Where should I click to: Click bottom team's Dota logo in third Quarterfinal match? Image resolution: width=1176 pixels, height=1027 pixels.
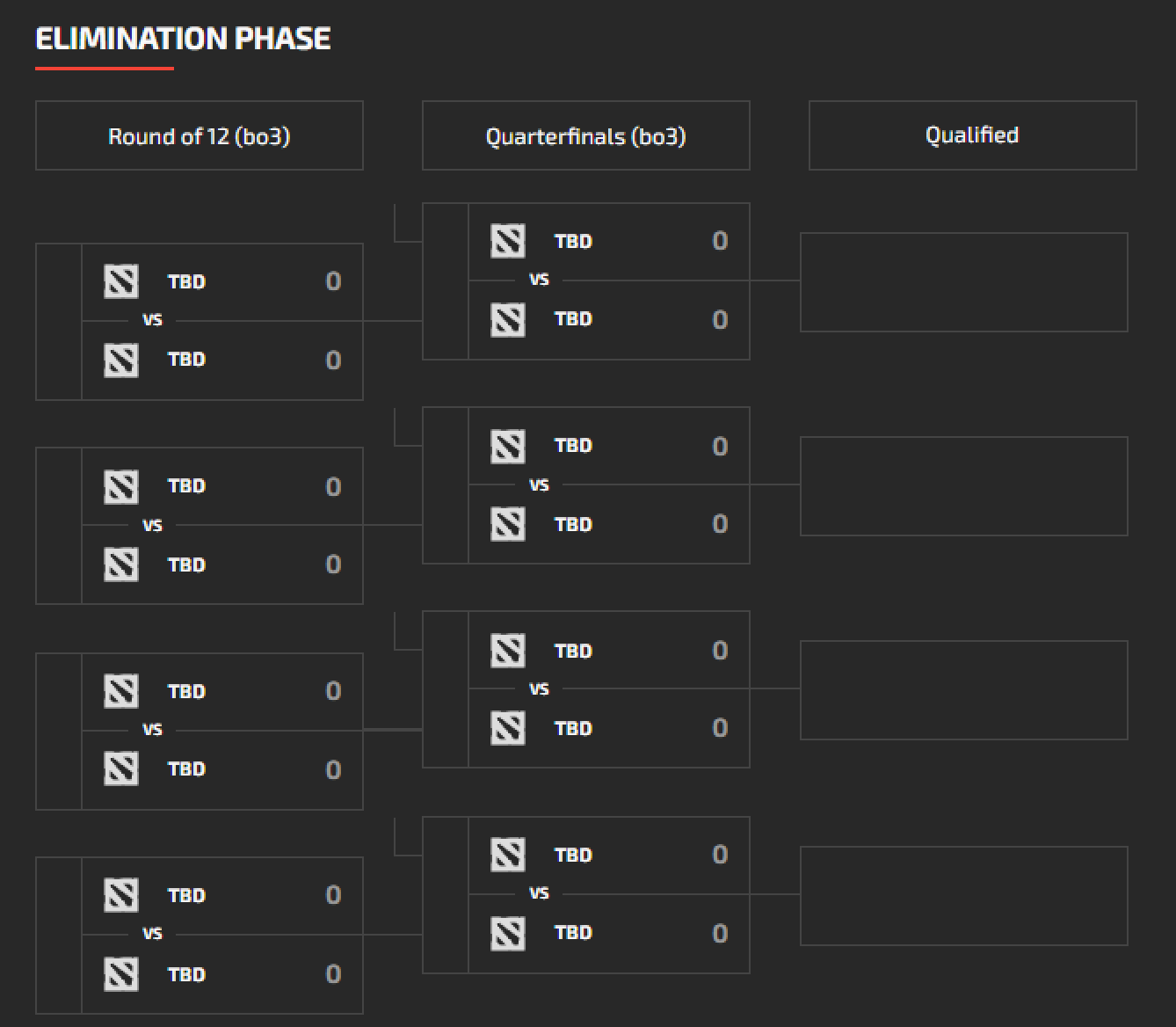coord(508,728)
